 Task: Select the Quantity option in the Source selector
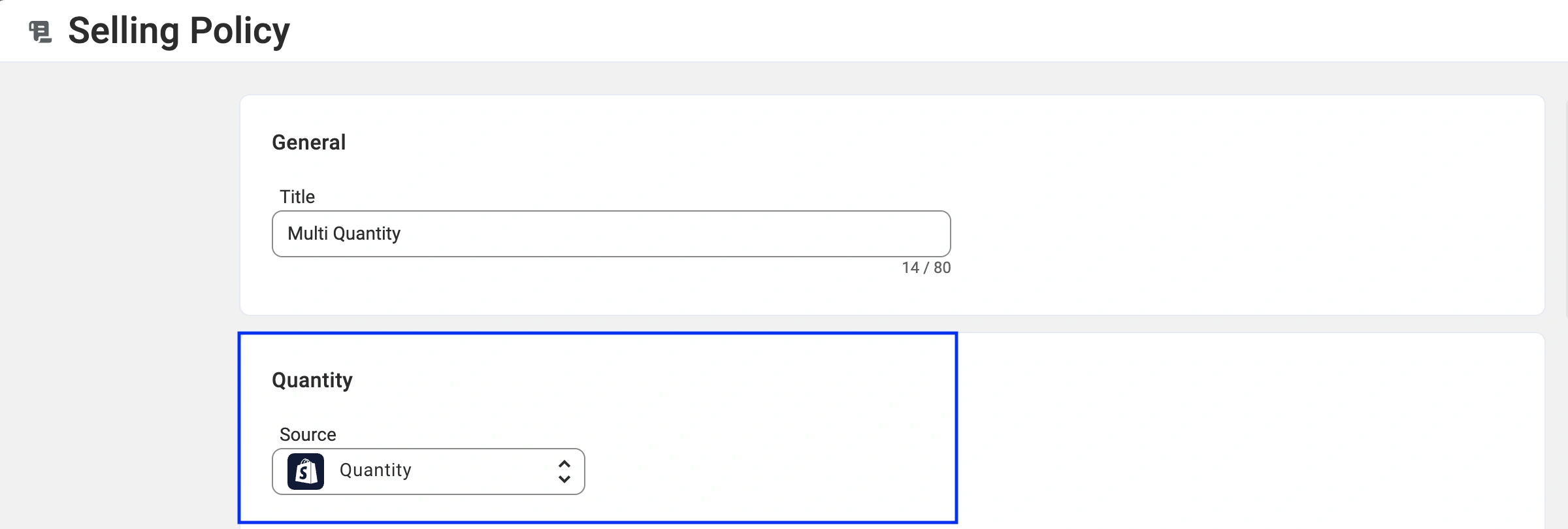(375, 471)
